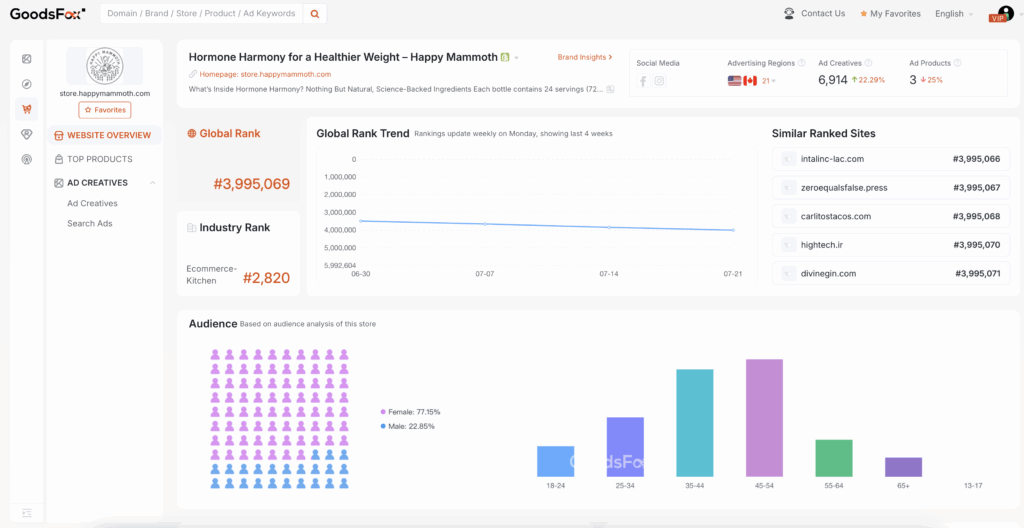Click the My Favorites star icon
The image size is (1024, 528).
pos(863,14)
